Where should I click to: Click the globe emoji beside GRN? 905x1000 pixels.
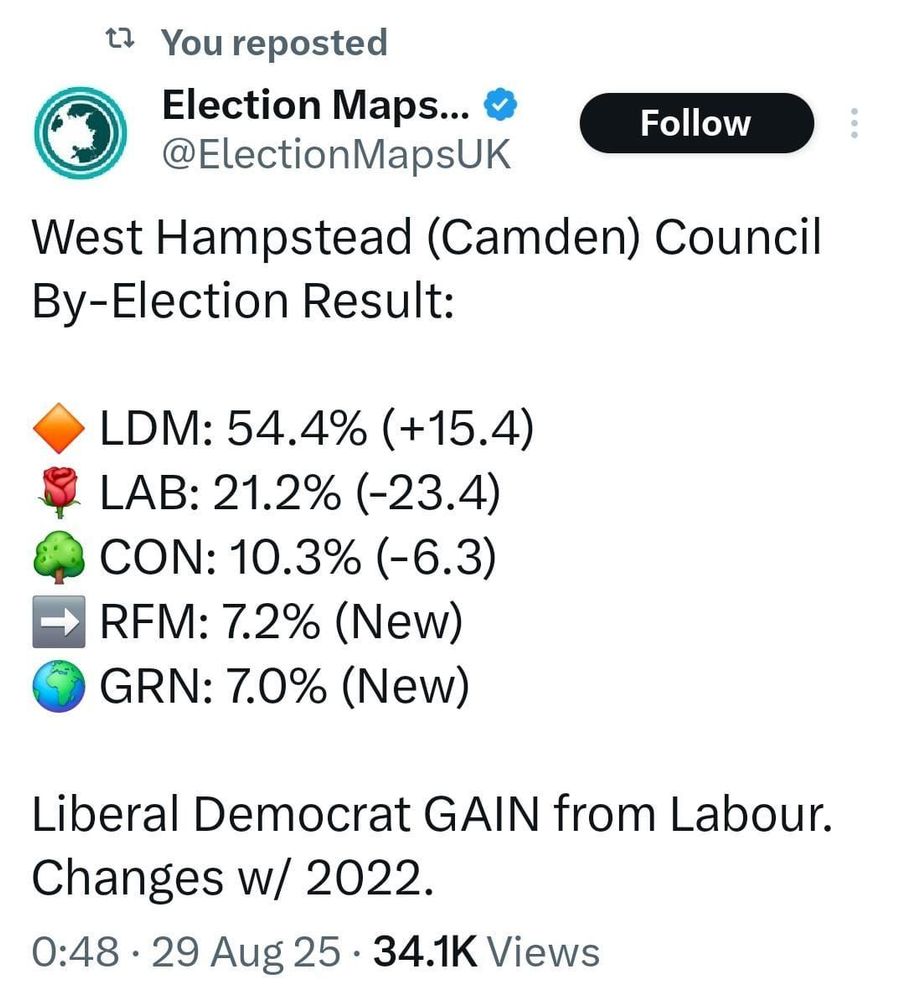[60, 687]
